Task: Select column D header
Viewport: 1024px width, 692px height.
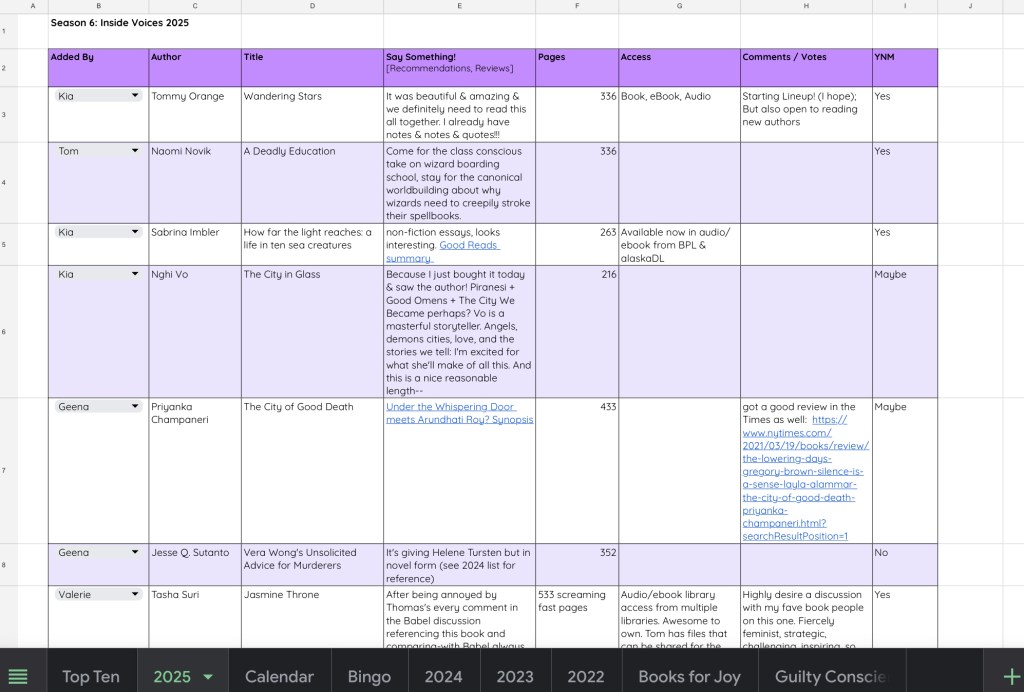Action: 312,6
